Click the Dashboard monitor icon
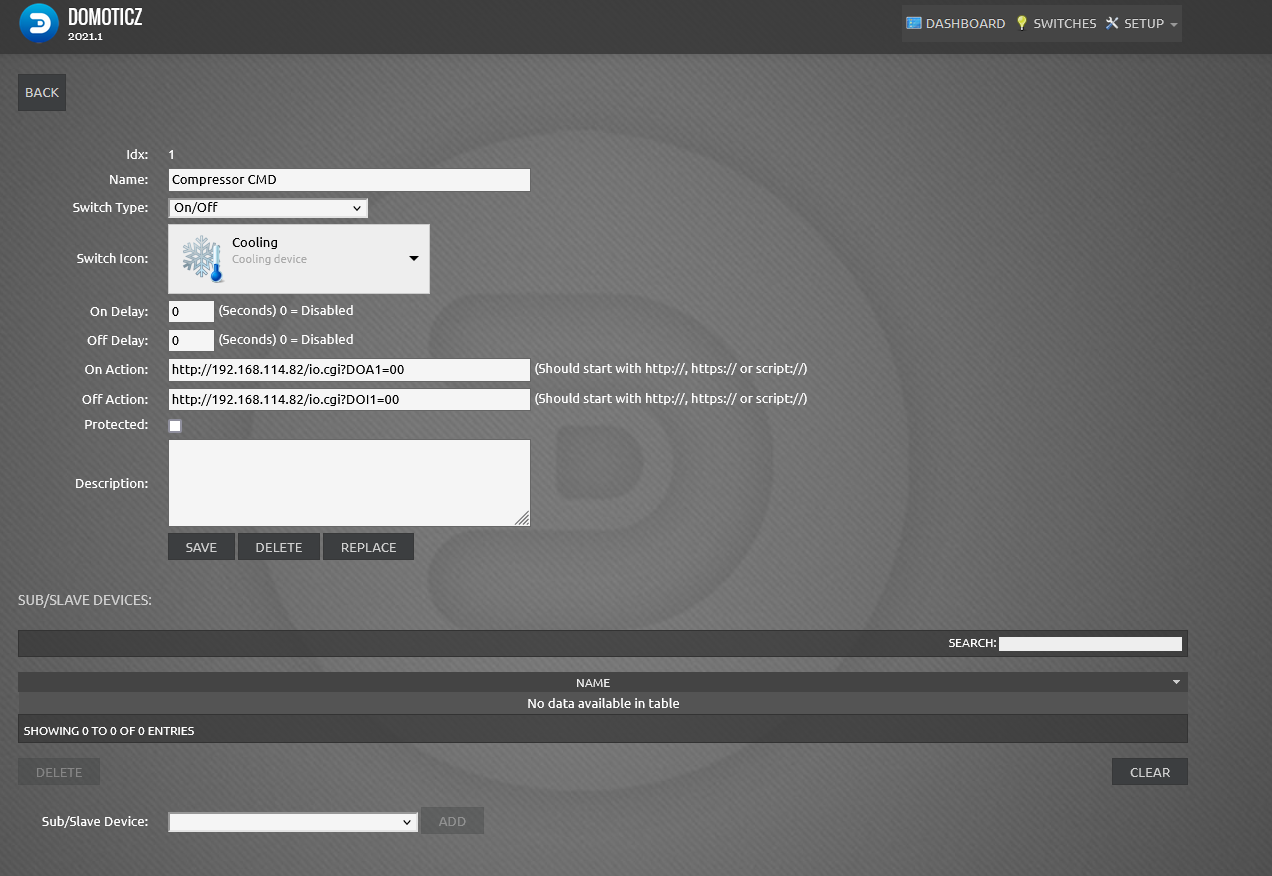Image resolution: width=1272 pixels, height=876 pixels. coord(914,23)
